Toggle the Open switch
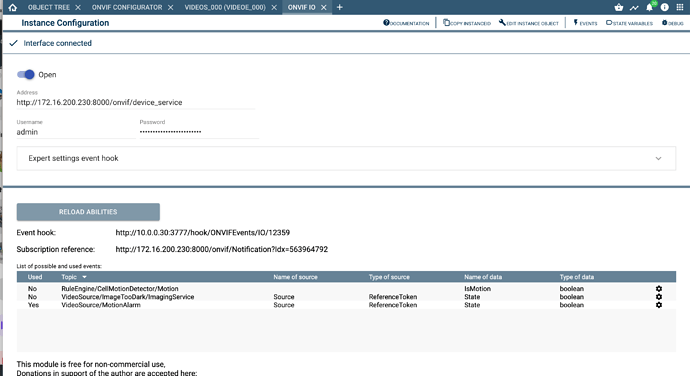This screenshot has width=690, height=376. click(x=26, y=74)
